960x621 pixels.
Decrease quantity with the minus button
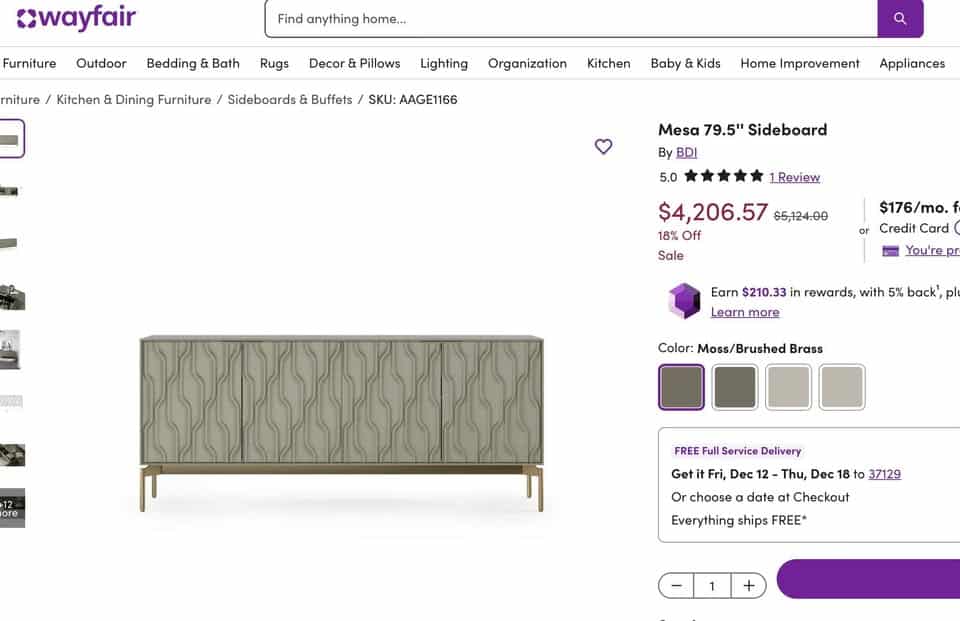677,586
